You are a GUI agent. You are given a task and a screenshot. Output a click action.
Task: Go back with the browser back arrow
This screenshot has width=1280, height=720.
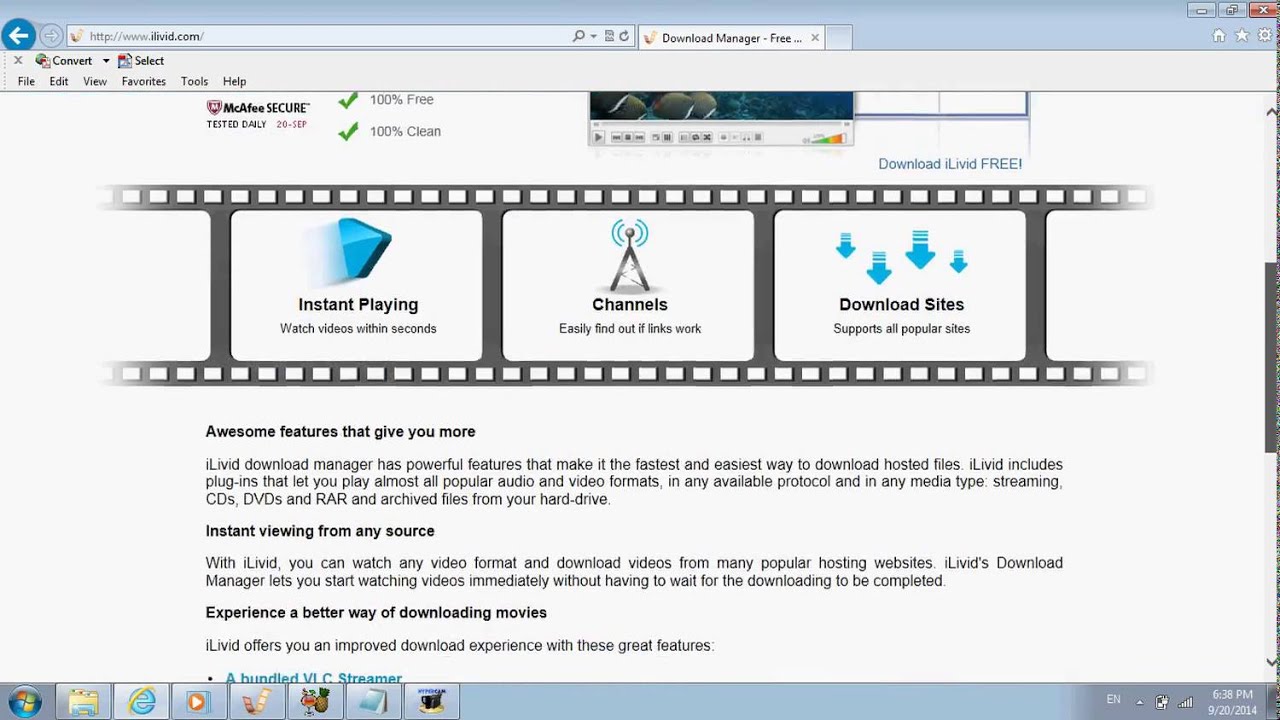click(18, 36)
